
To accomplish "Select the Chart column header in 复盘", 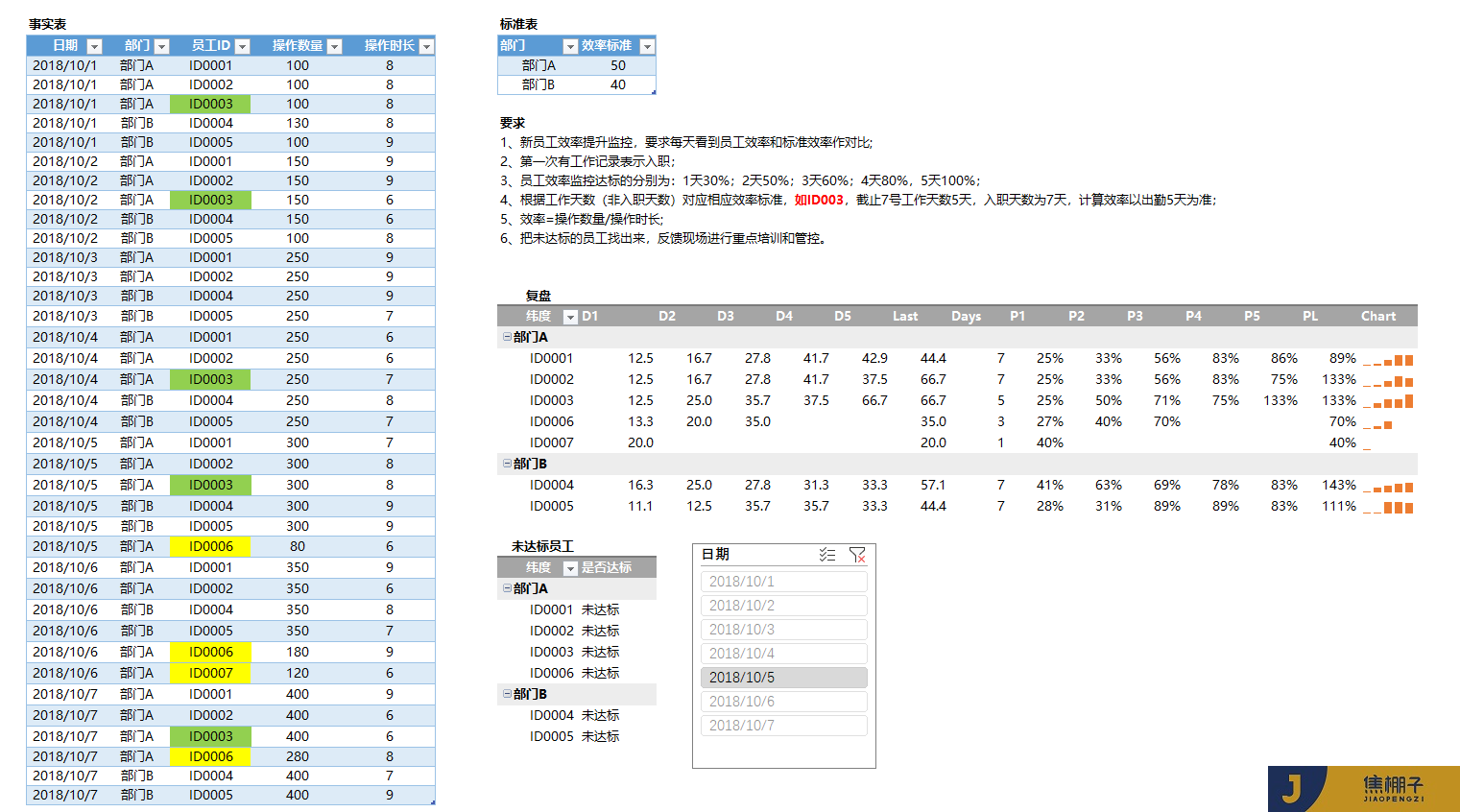I will (1378, 317).
